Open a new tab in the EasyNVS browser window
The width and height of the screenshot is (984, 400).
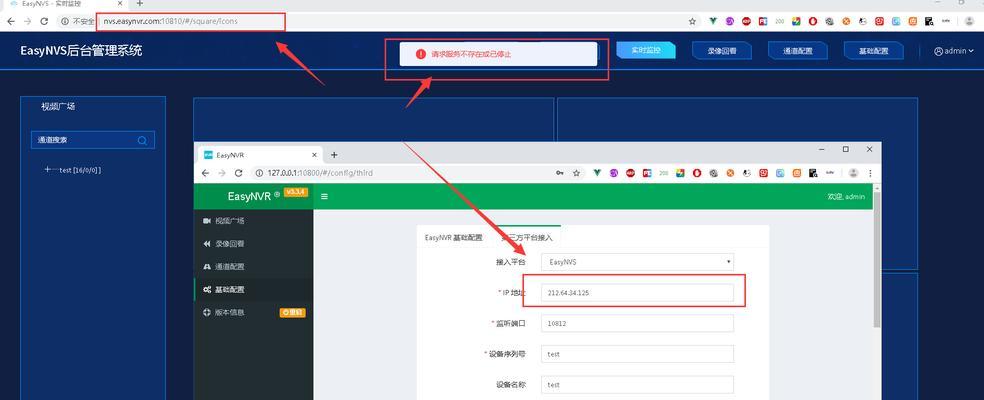tap(139, 3)
